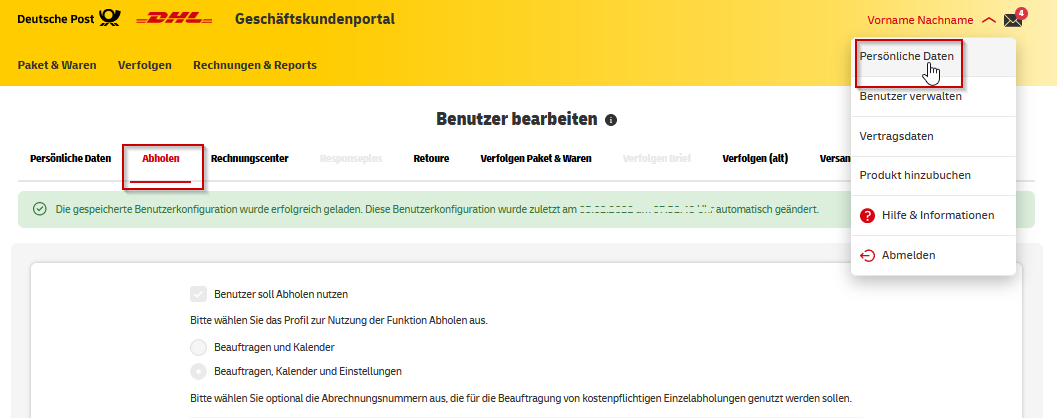Open Rechnungen & Reports menu

[255, 65]
